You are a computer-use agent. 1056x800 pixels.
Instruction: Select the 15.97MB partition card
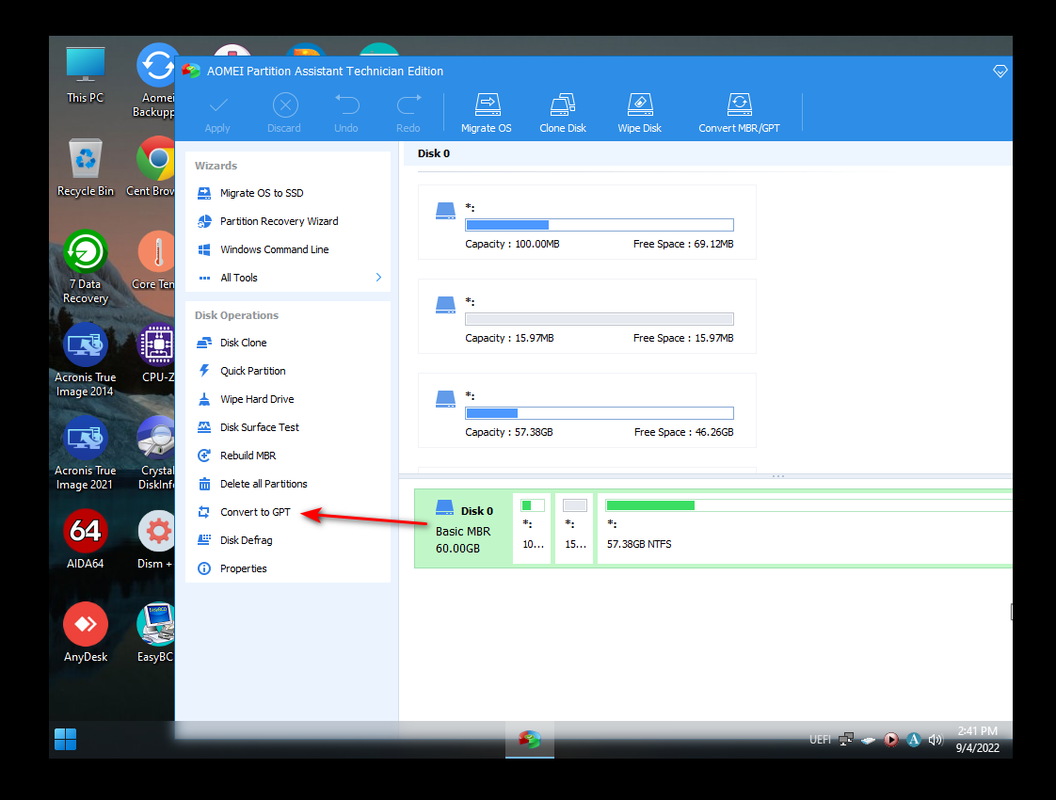pos(587,316)
